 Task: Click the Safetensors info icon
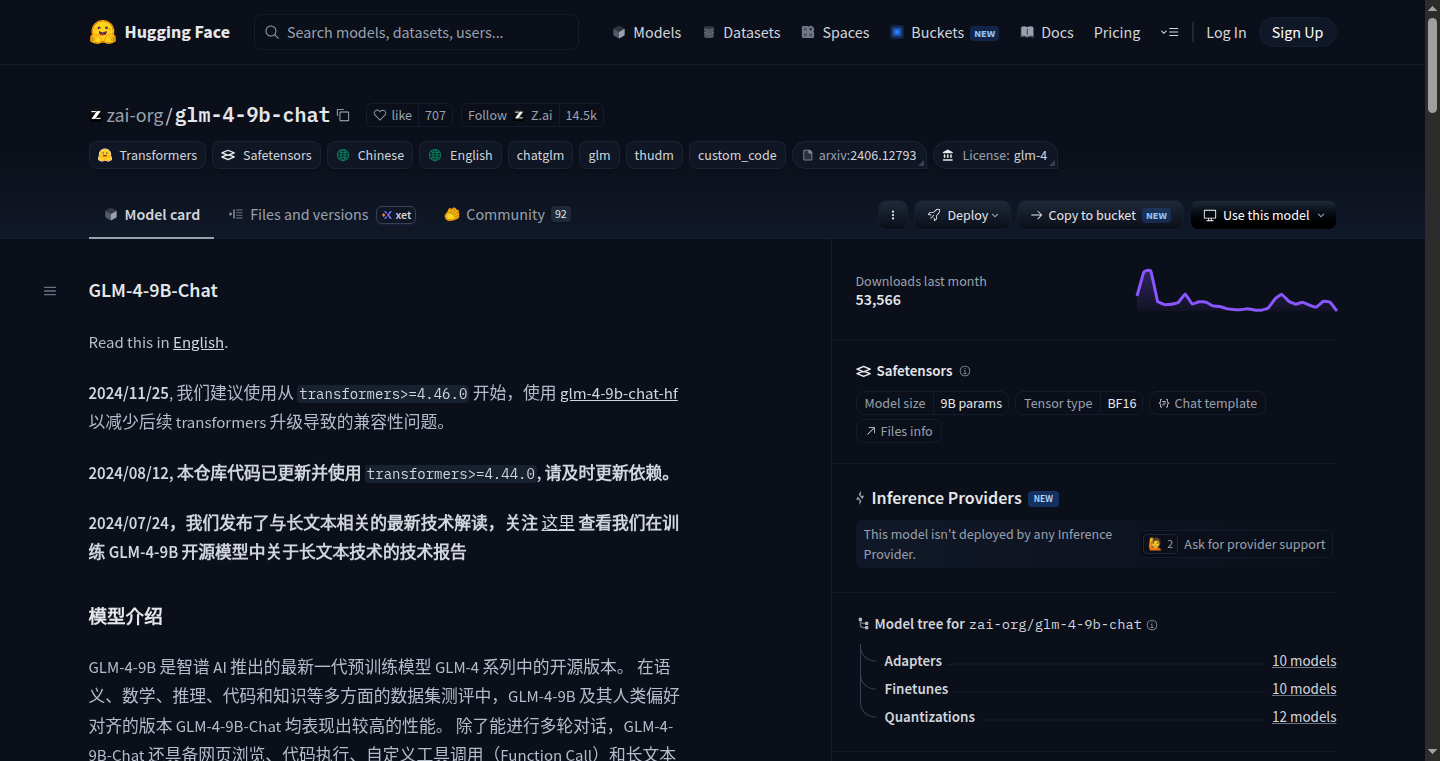pos(965,371)
